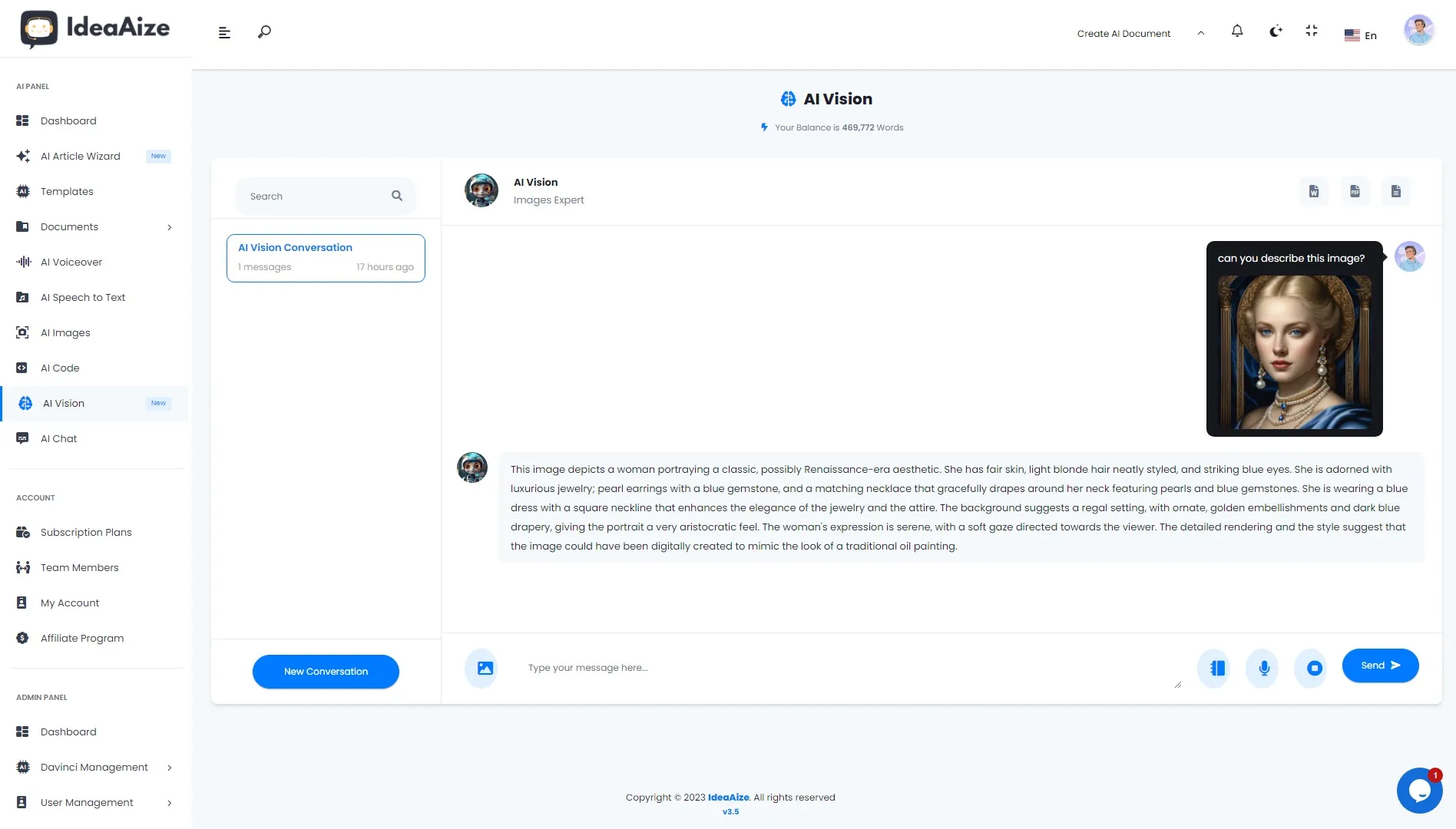Click the image upload icon in chat
Image resolution: width=1456 pixels, height=829 pixels.
[x=485, y=668]
